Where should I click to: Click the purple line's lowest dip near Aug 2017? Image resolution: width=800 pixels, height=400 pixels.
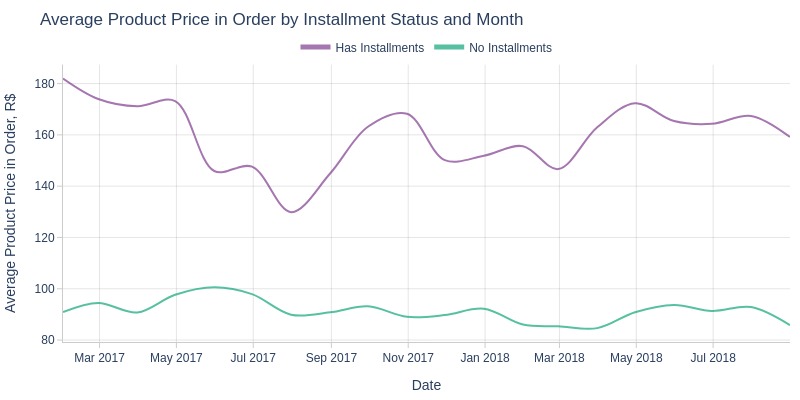point(291,212)
